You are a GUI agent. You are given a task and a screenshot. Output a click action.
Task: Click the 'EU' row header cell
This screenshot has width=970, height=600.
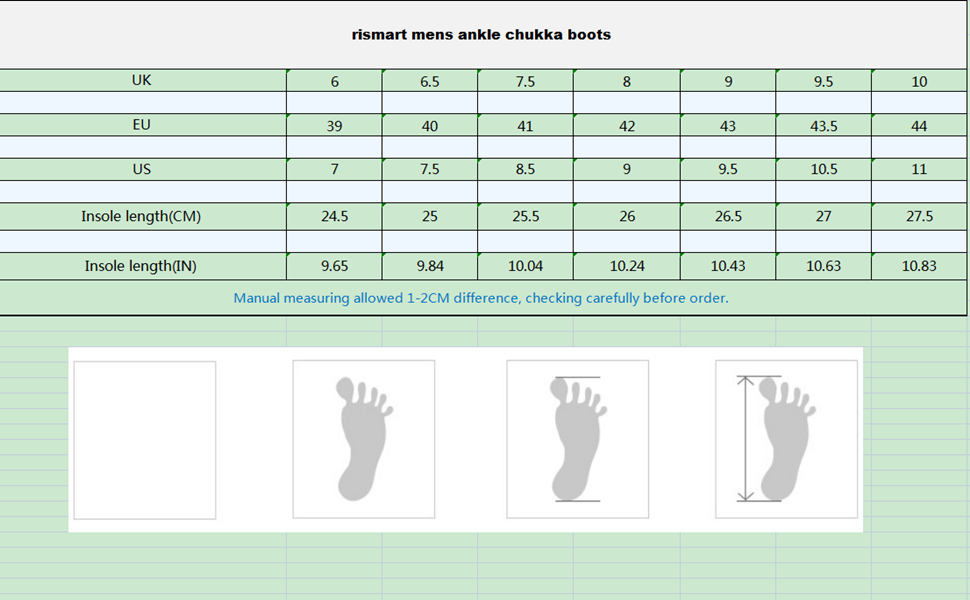pos(142,125)
